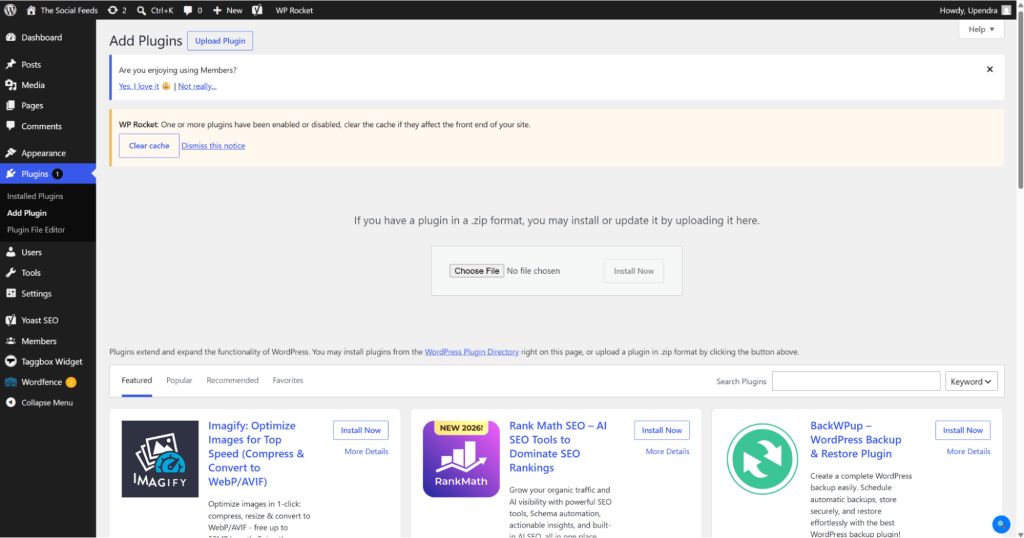Click the Taggbox Widget icon
This screenshot has width=1024, height=538.
tap(10, 361)
